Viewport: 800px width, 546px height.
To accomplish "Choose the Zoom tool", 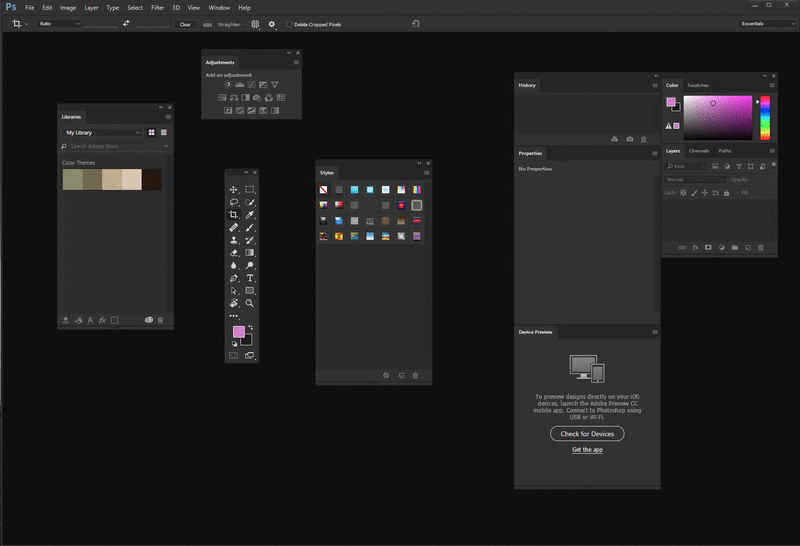I will [250, 303].
